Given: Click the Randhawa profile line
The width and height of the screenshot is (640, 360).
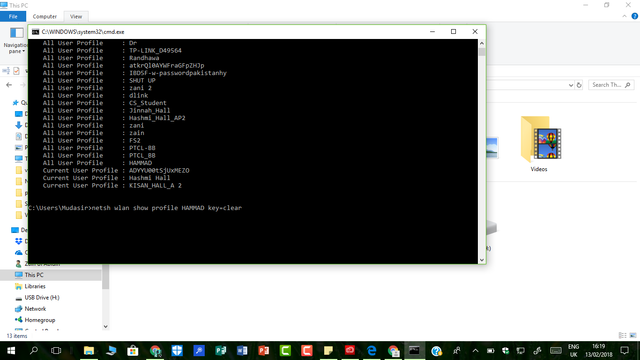Looking at the screenshot, I should click(x=101, y=58).
